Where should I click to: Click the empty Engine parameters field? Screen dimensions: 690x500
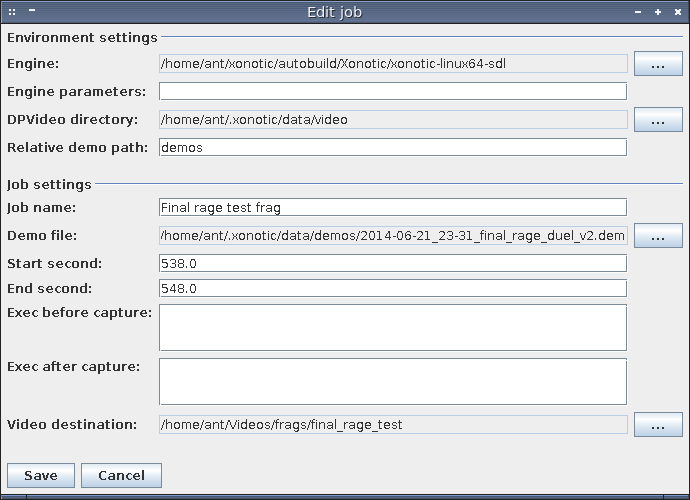(392, 92)
